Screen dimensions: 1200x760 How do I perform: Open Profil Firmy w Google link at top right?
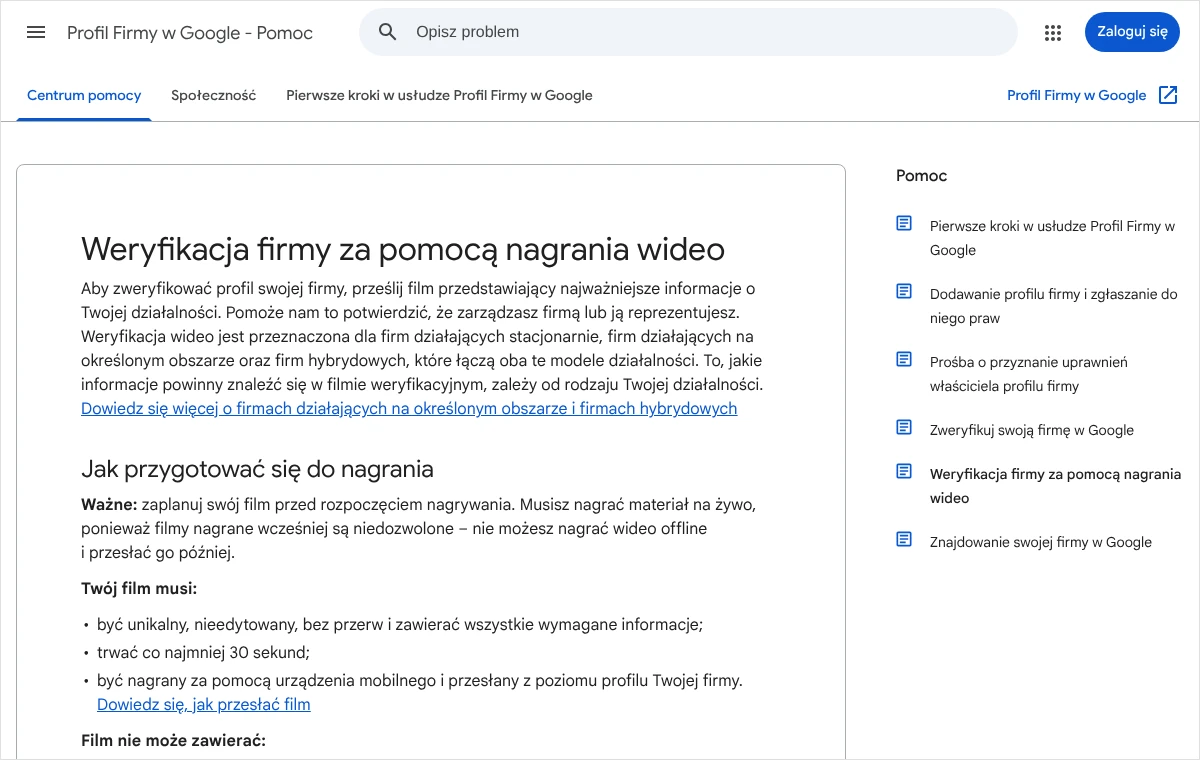[1076, 96]
